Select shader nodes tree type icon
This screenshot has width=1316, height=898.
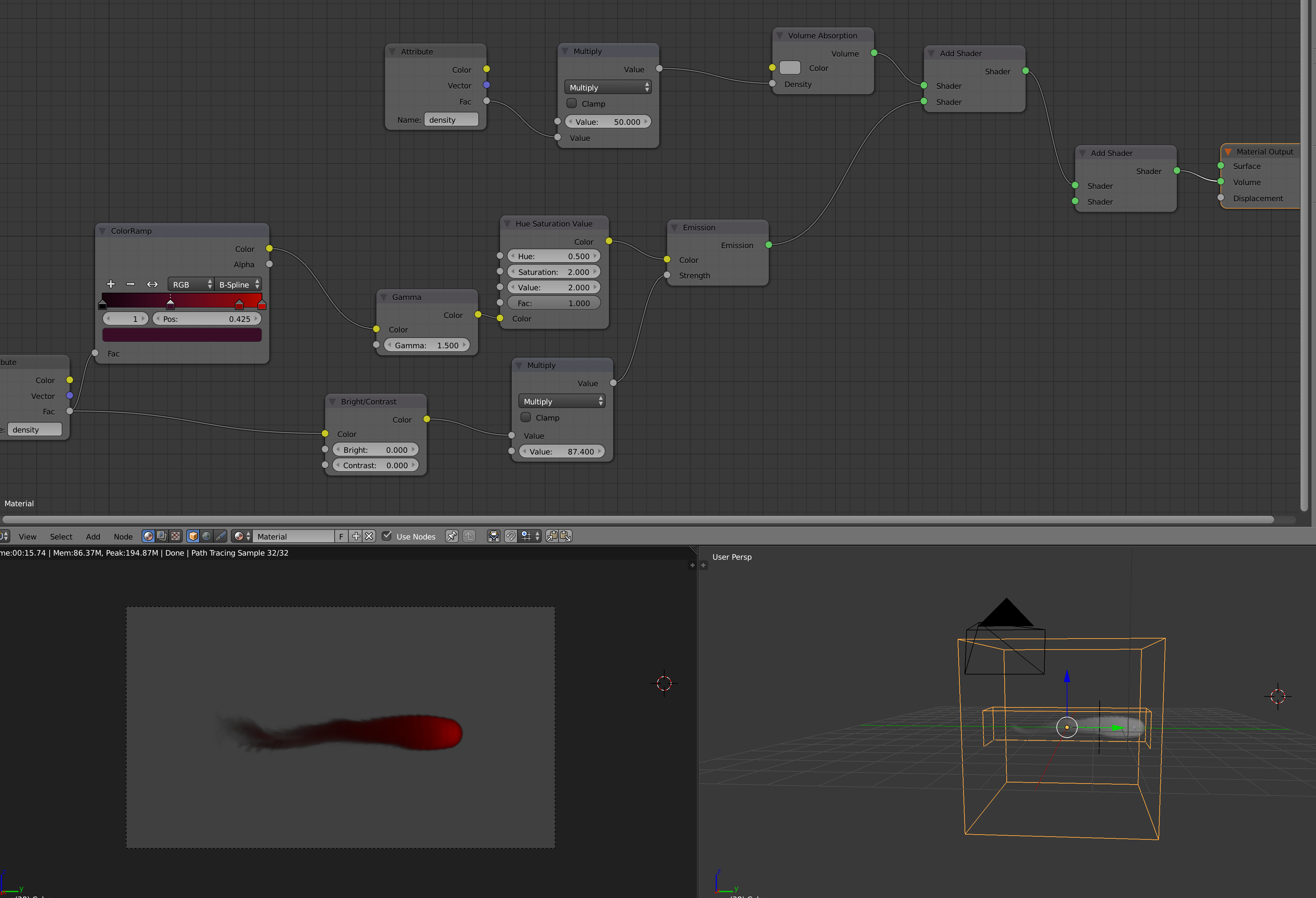[x=148, y=536]
